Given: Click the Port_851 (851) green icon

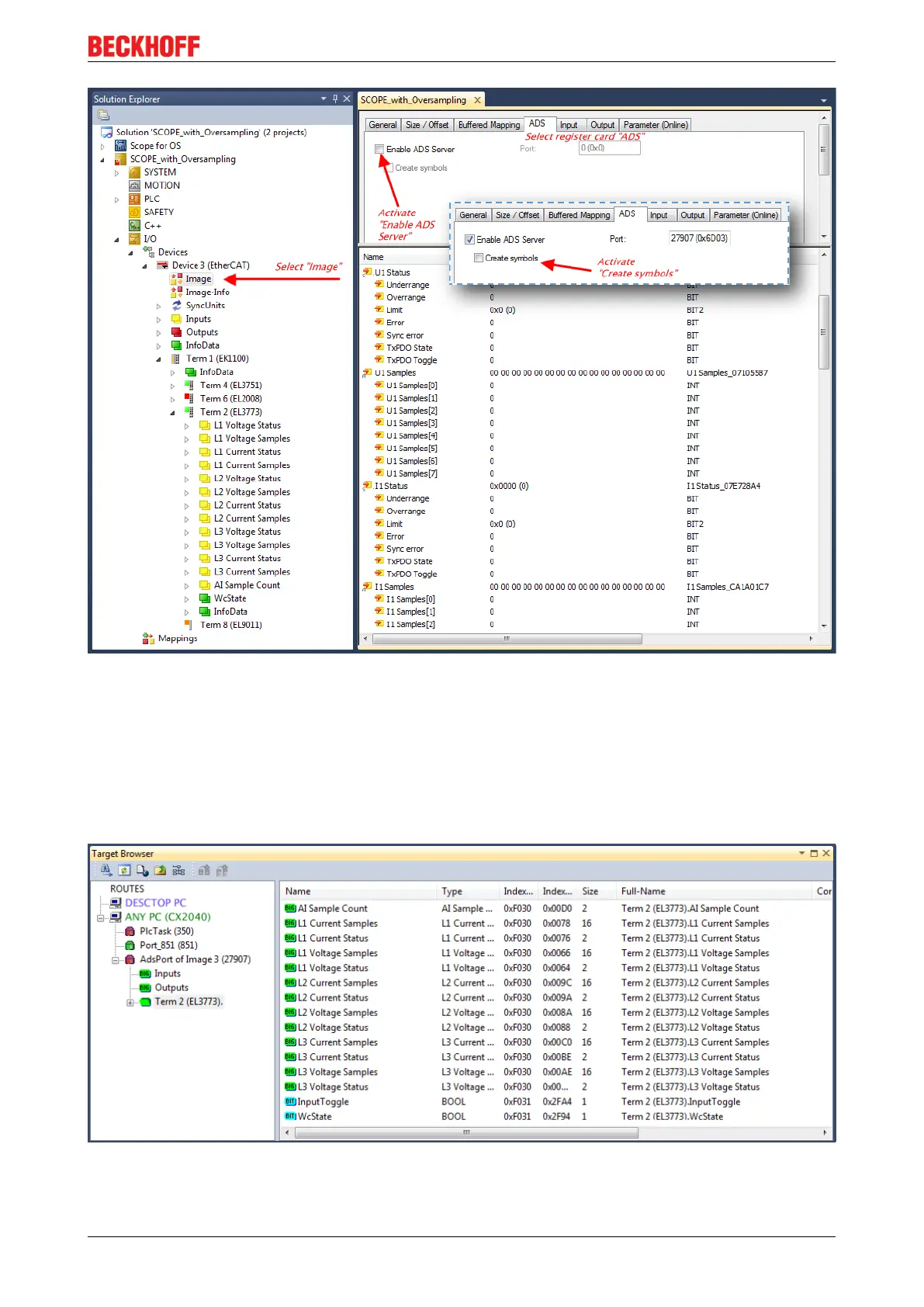Looking at the screenshot, I should pyautogui.click(x=130, y=945).
